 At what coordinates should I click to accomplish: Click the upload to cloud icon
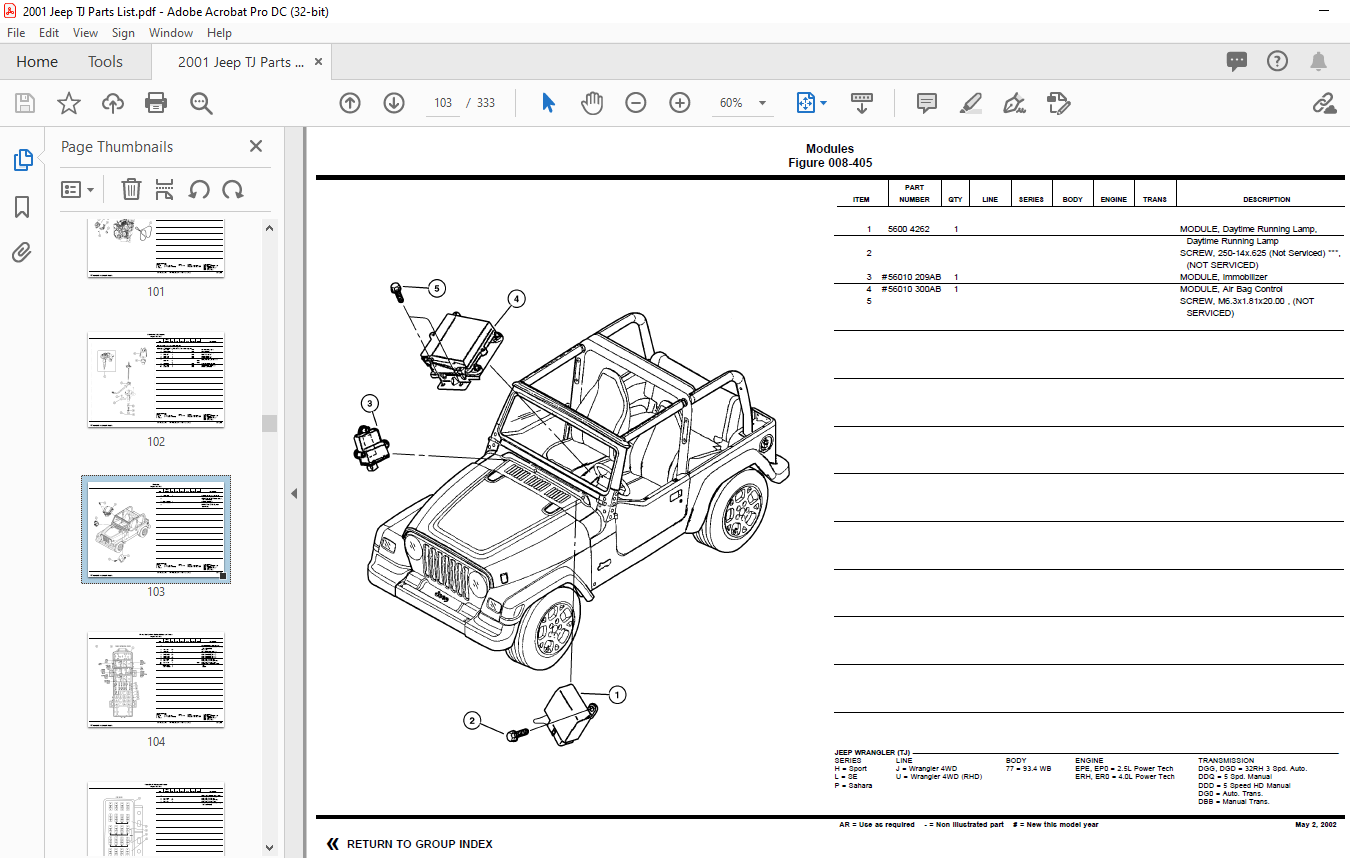tap(113, 103)
